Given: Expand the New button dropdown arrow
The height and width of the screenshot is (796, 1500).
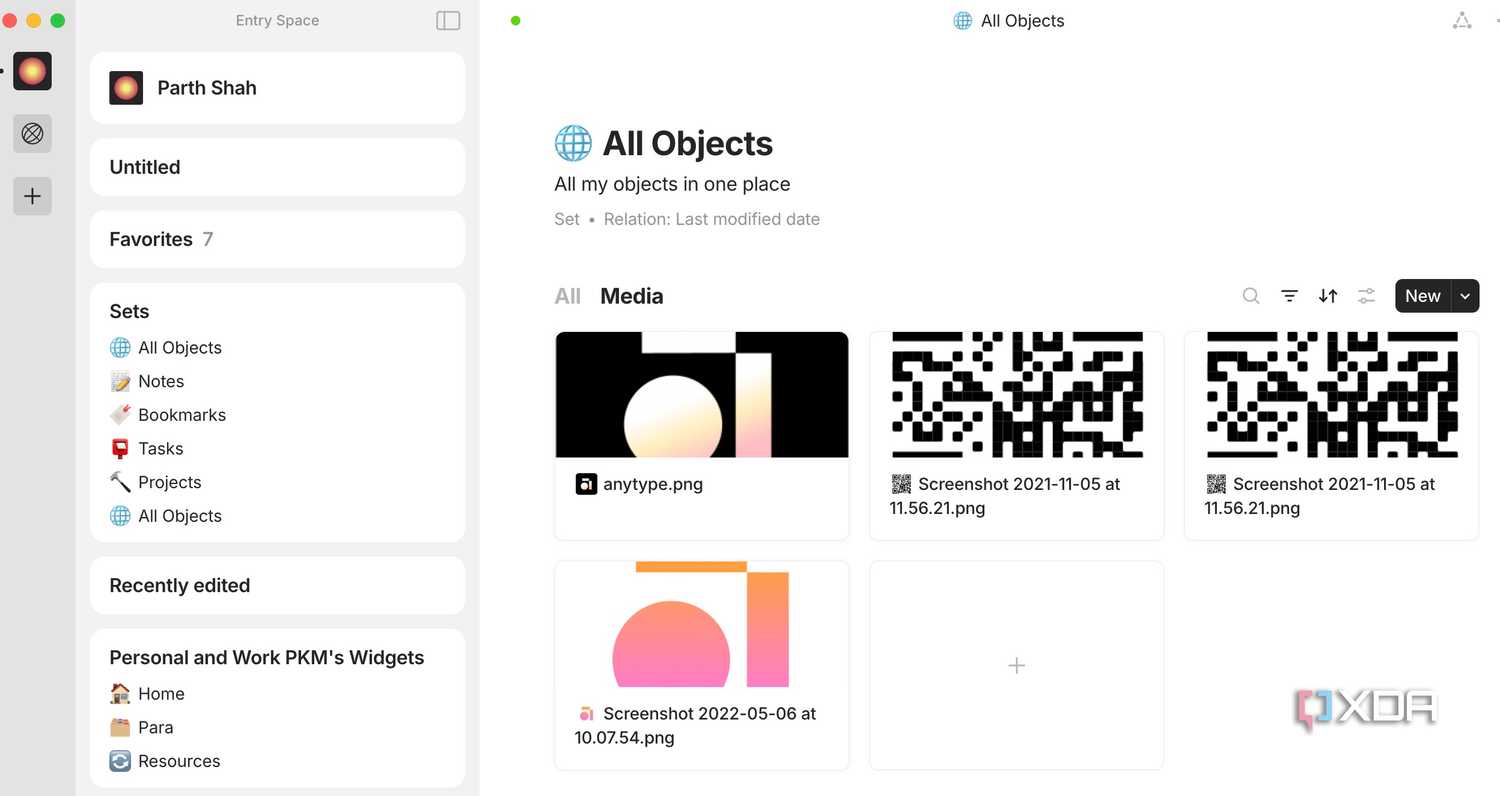Looking at the screenshot, I should (x=1465, y=296).
